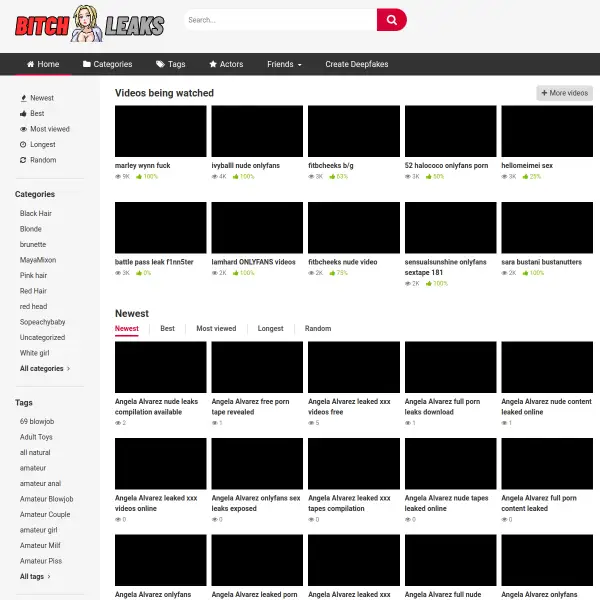
Task: Expand the All categories list
Action: 45,369
